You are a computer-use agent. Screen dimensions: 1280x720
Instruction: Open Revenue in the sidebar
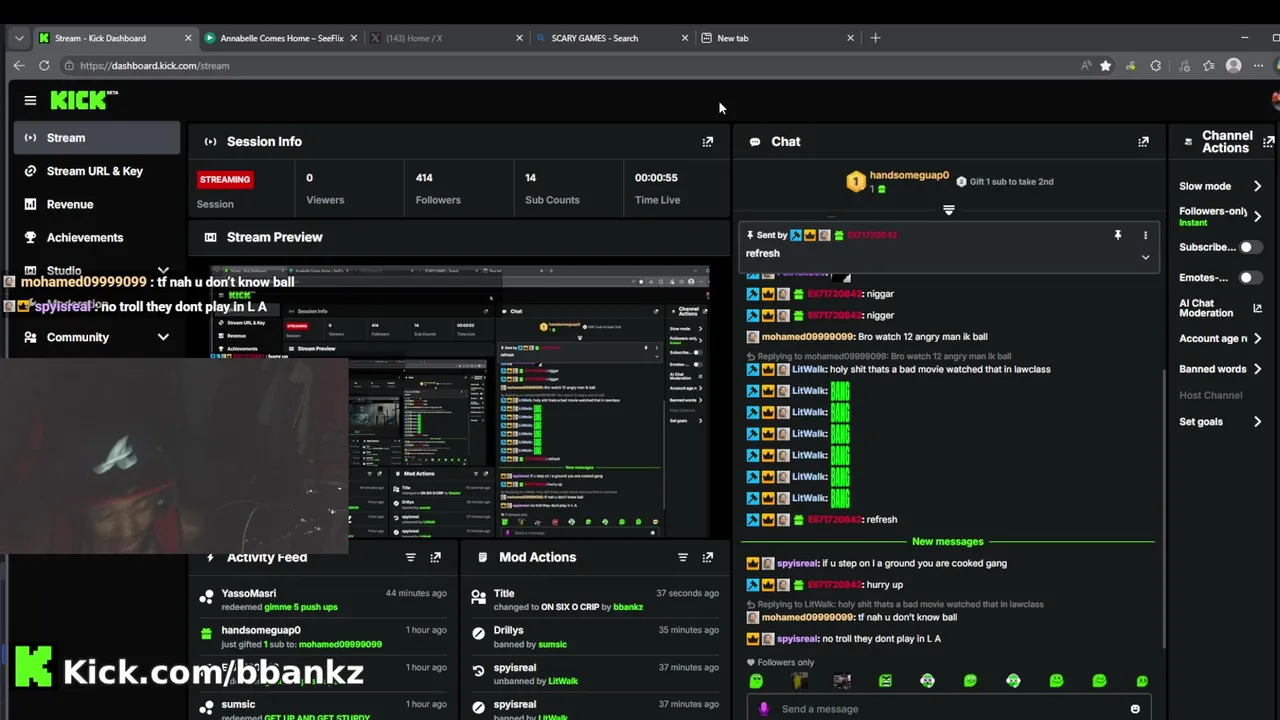pyautogui.click(x=97, y=204)
